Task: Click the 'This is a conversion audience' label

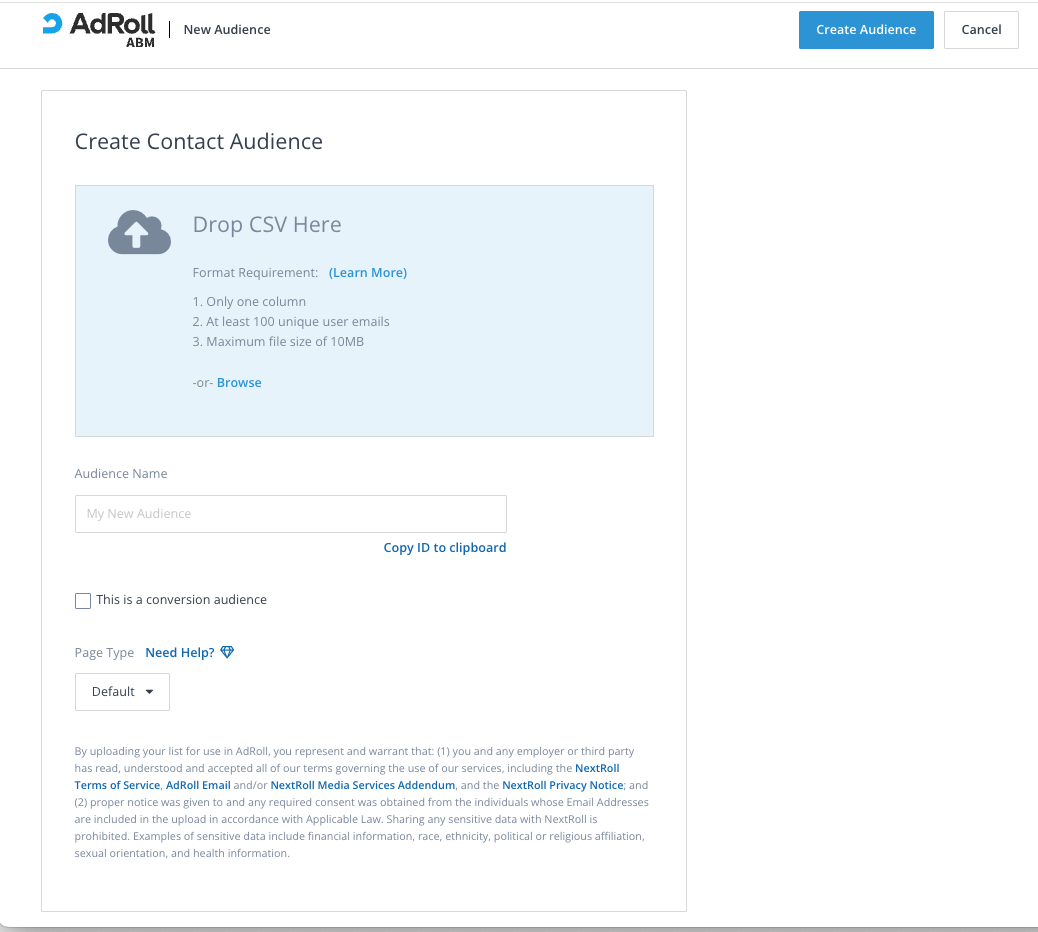Action: (x=181, y=600)
